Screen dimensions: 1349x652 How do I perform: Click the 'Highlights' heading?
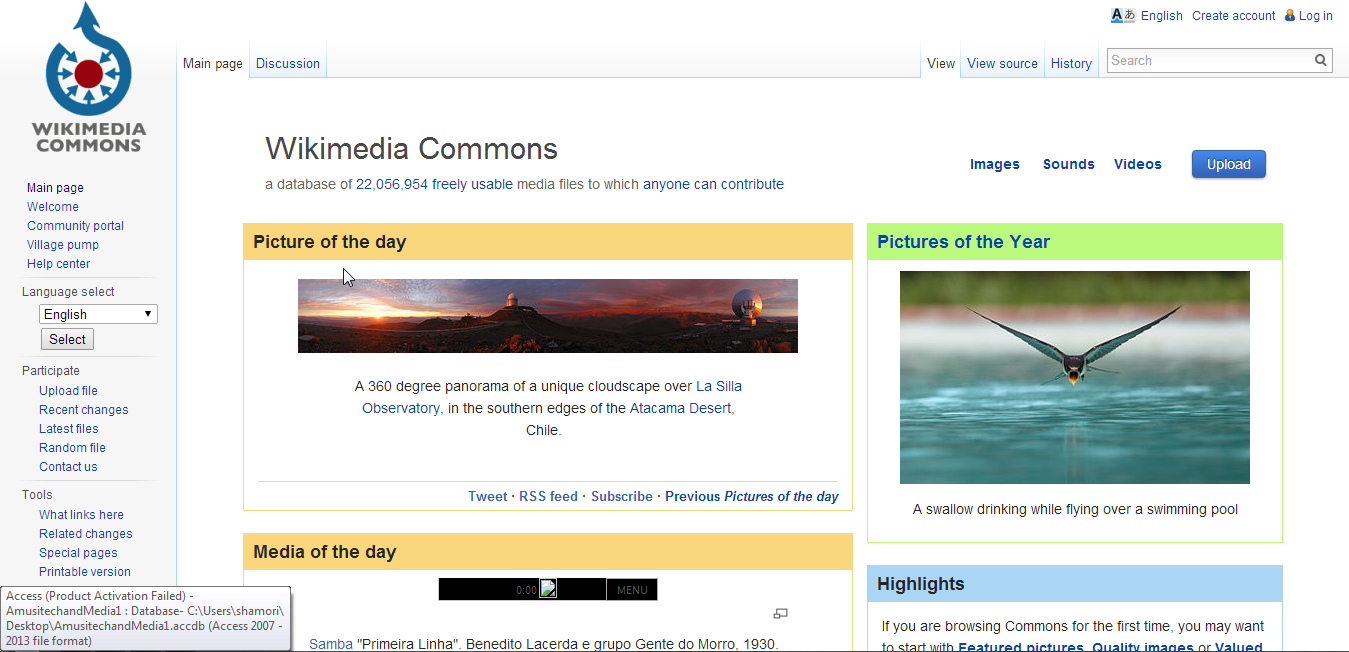pos(921,584)
